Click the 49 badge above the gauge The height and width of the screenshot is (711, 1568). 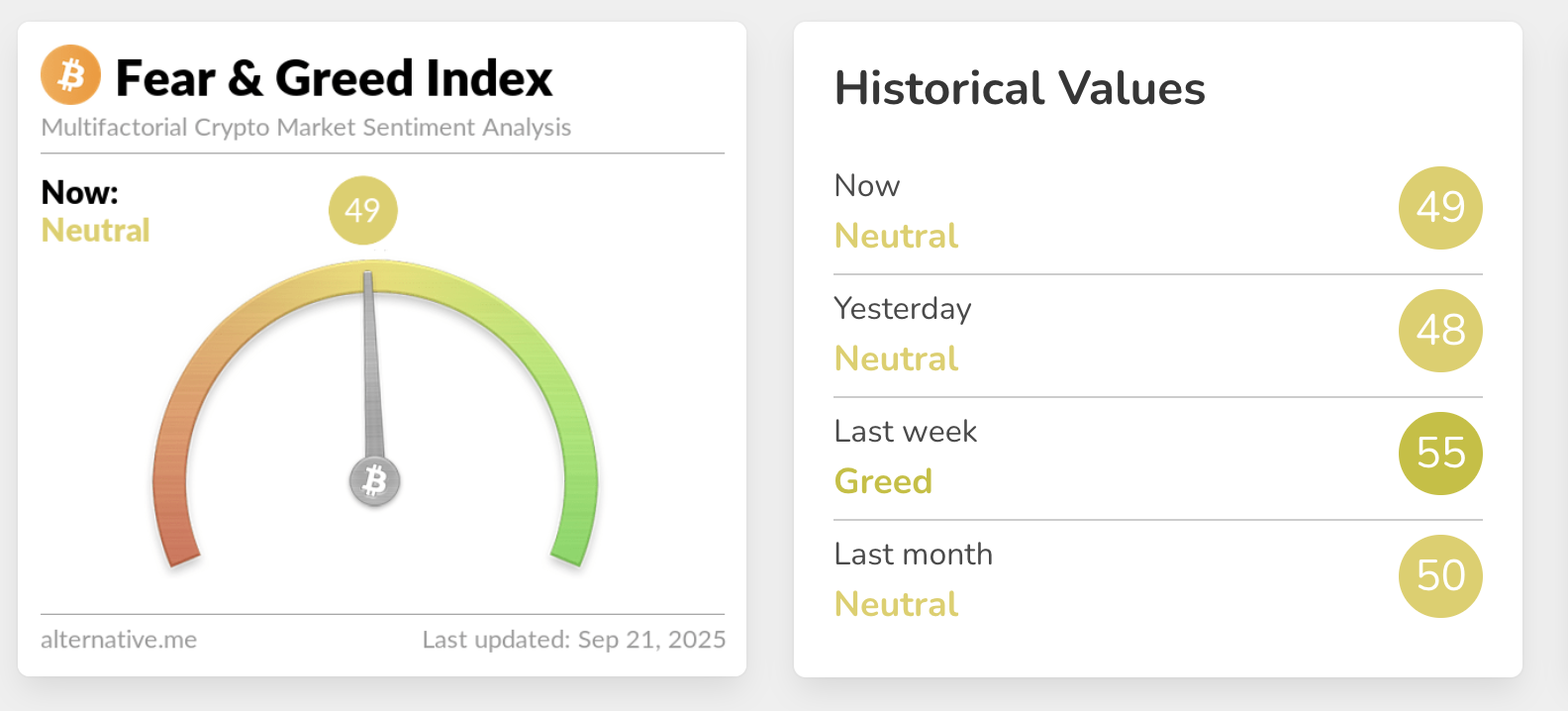362,210
